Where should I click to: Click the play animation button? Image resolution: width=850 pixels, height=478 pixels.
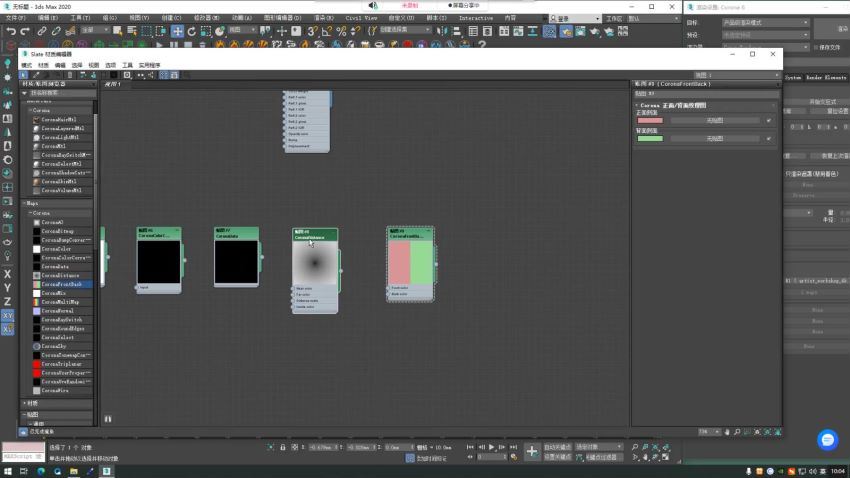[492, 447]
